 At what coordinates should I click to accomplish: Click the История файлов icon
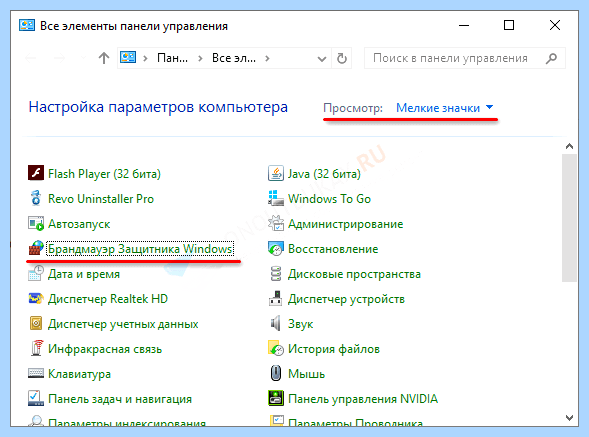pos(276,348)
